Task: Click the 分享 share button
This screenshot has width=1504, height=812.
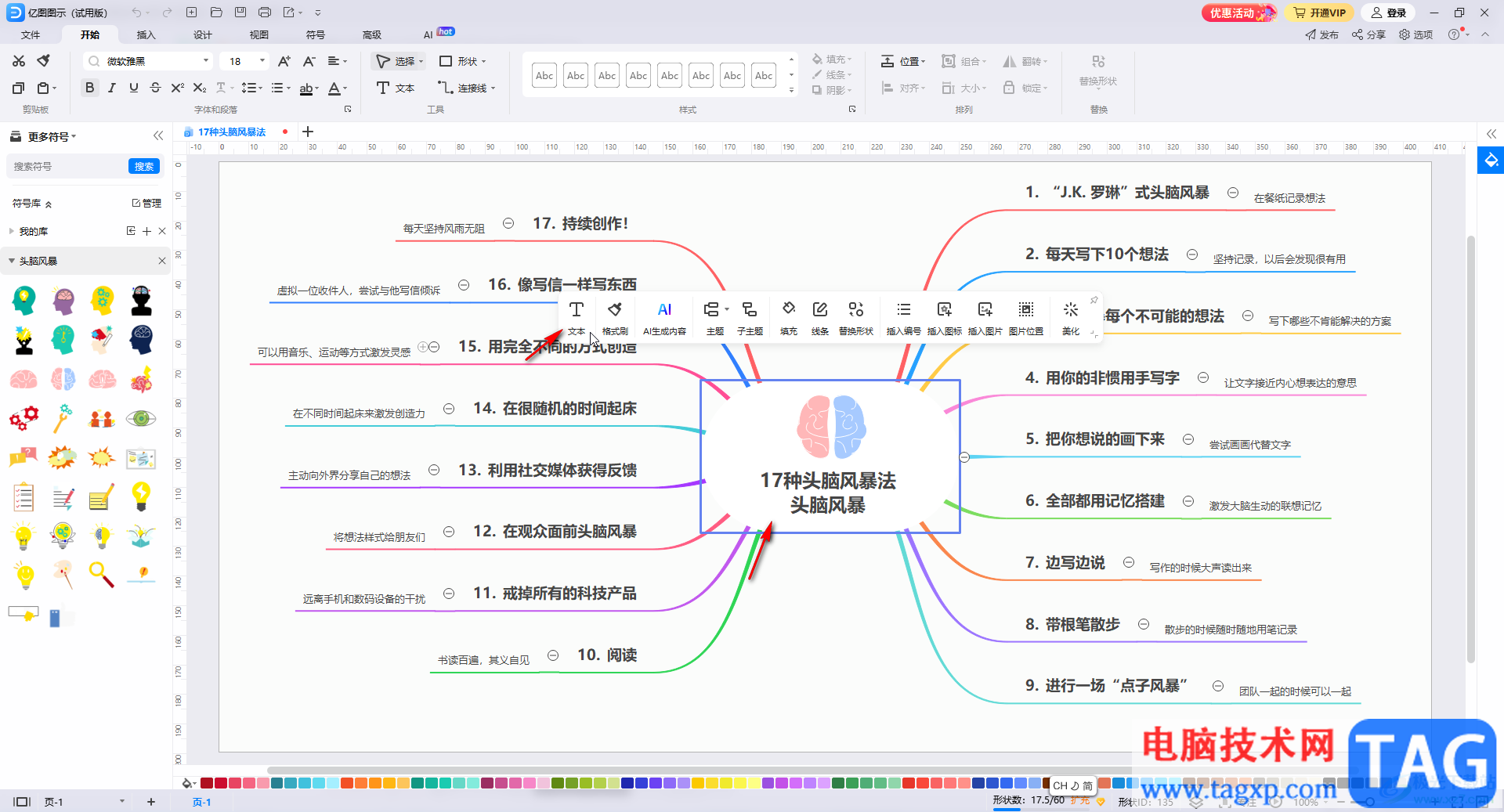Action: 1368,34
